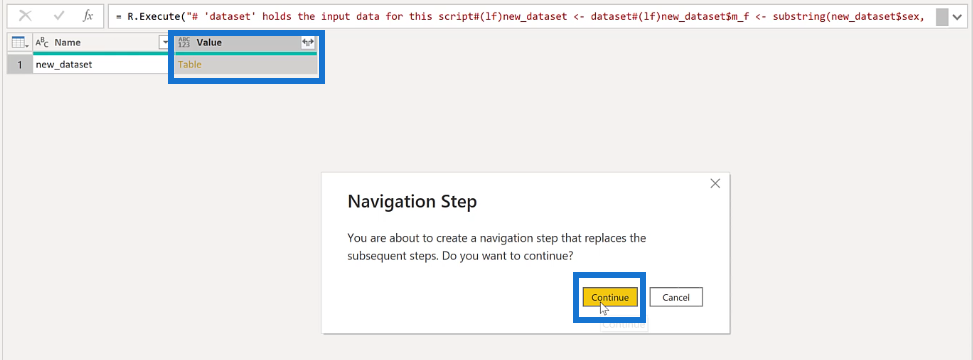Click inside the R.Execute formula bar

(x=521, y=17)
